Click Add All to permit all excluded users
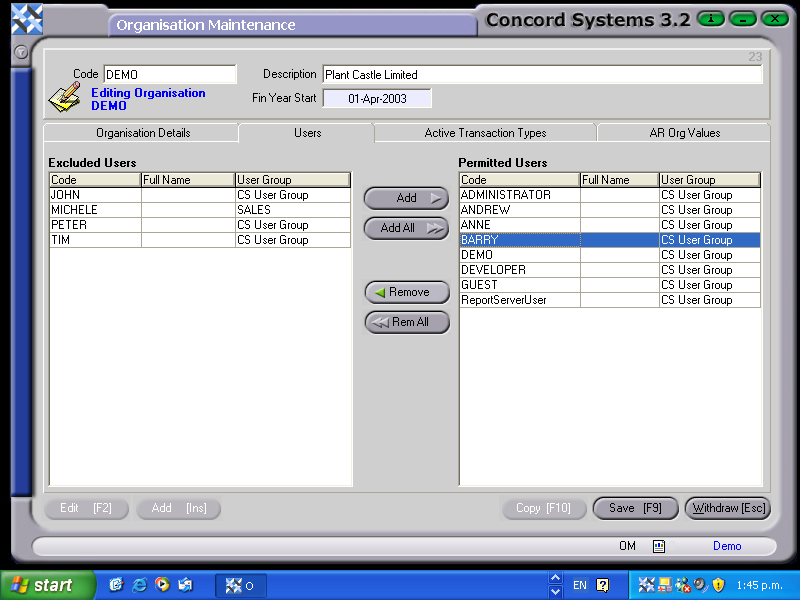Viewport: 800px width, 600px height. [406, 229]
